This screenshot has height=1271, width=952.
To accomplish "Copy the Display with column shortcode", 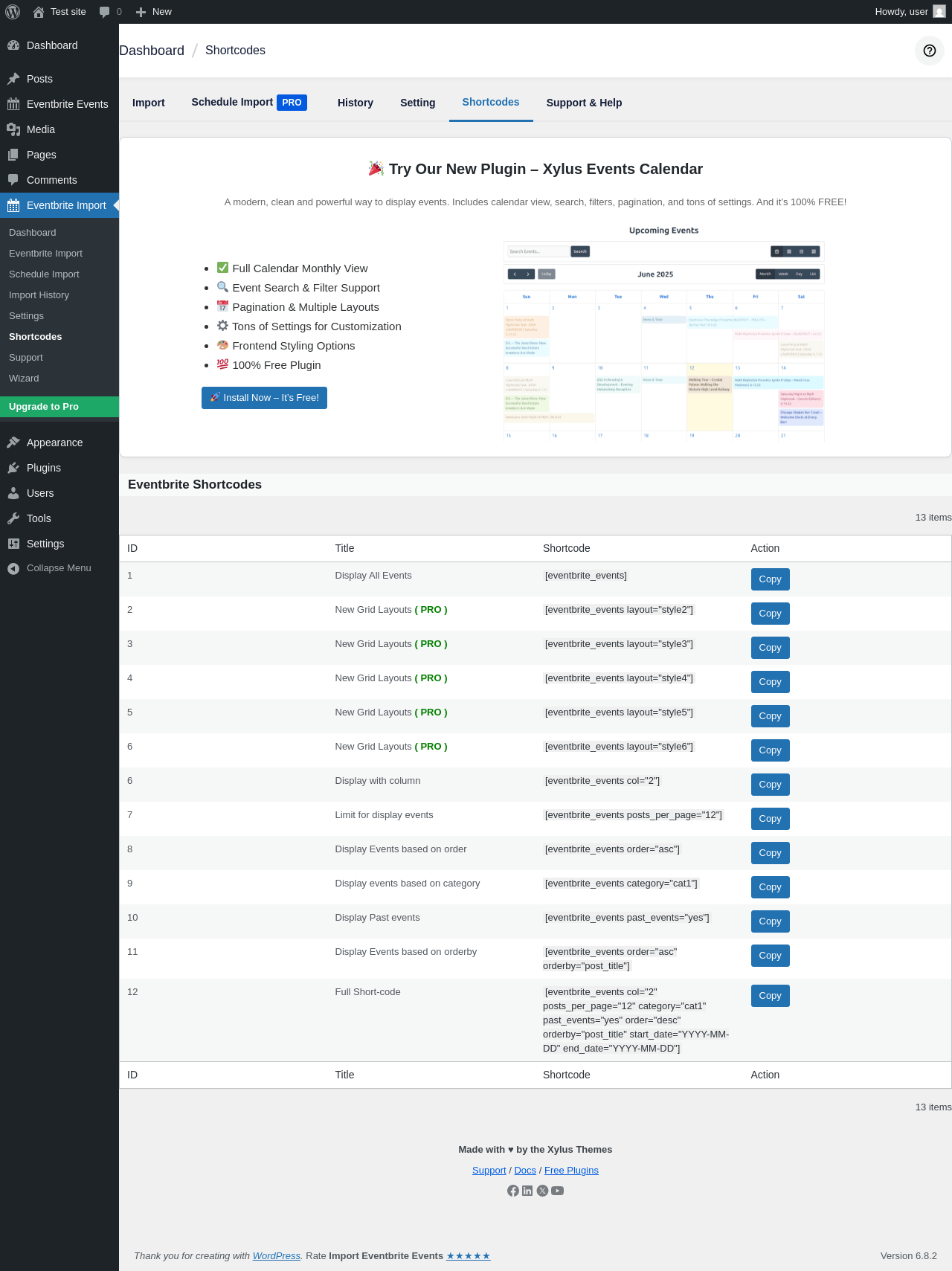I will click(x=770, y=785).
